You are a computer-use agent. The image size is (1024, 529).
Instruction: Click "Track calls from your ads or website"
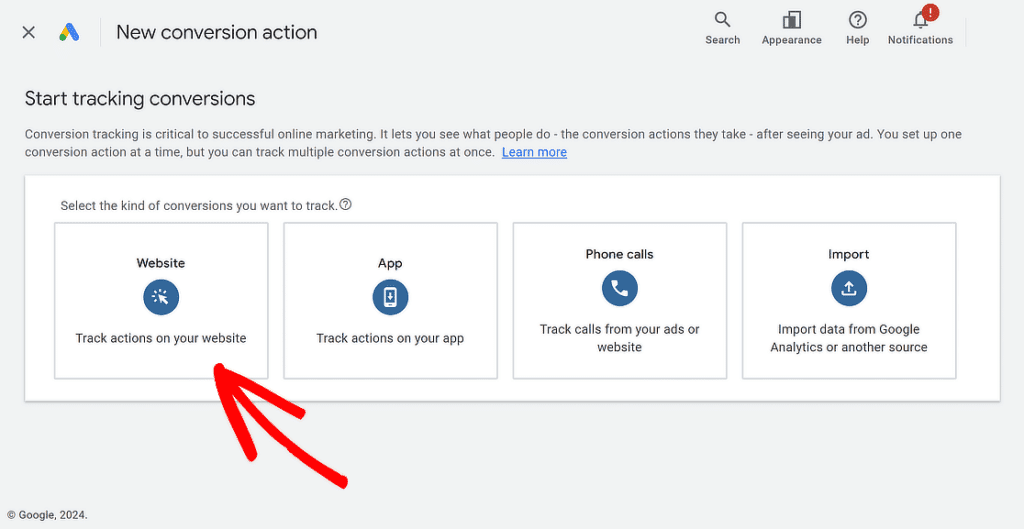tap(619, 338)
